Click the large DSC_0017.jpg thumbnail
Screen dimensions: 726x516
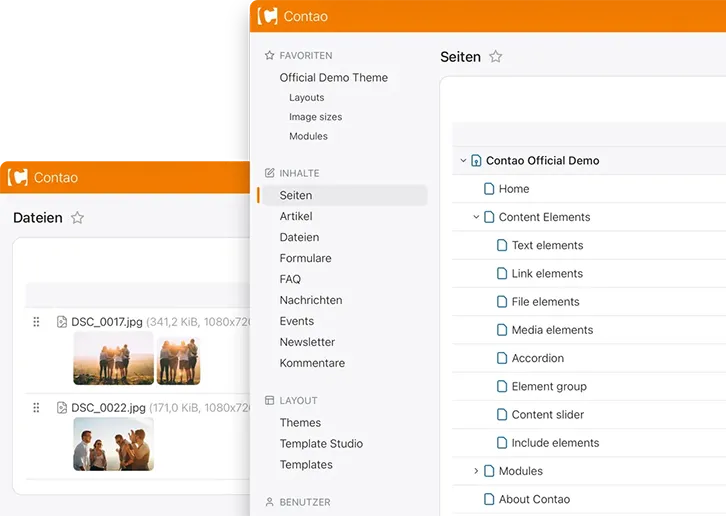click(113, 358)
